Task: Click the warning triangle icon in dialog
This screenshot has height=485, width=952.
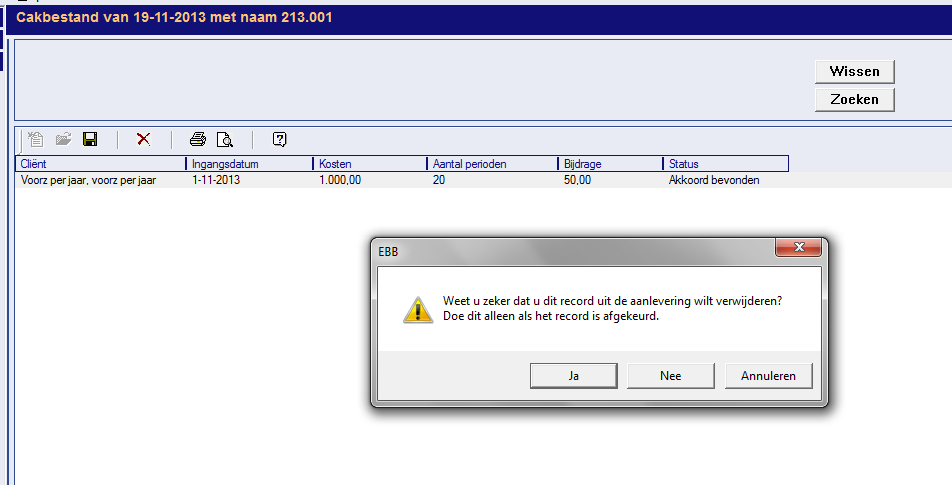Action: point(418,309)
